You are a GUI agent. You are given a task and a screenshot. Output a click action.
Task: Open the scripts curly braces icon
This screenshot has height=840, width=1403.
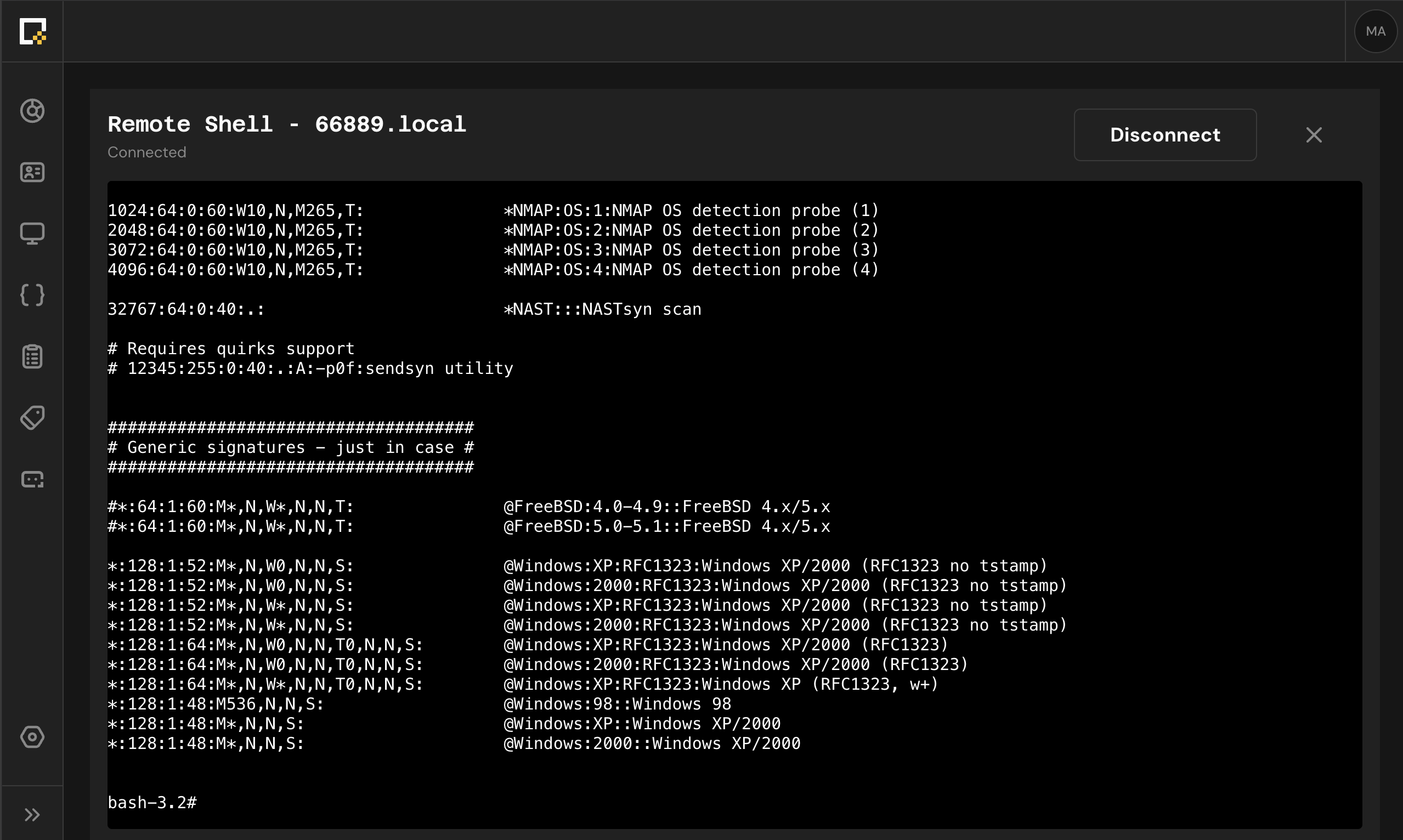coord(32,295)
